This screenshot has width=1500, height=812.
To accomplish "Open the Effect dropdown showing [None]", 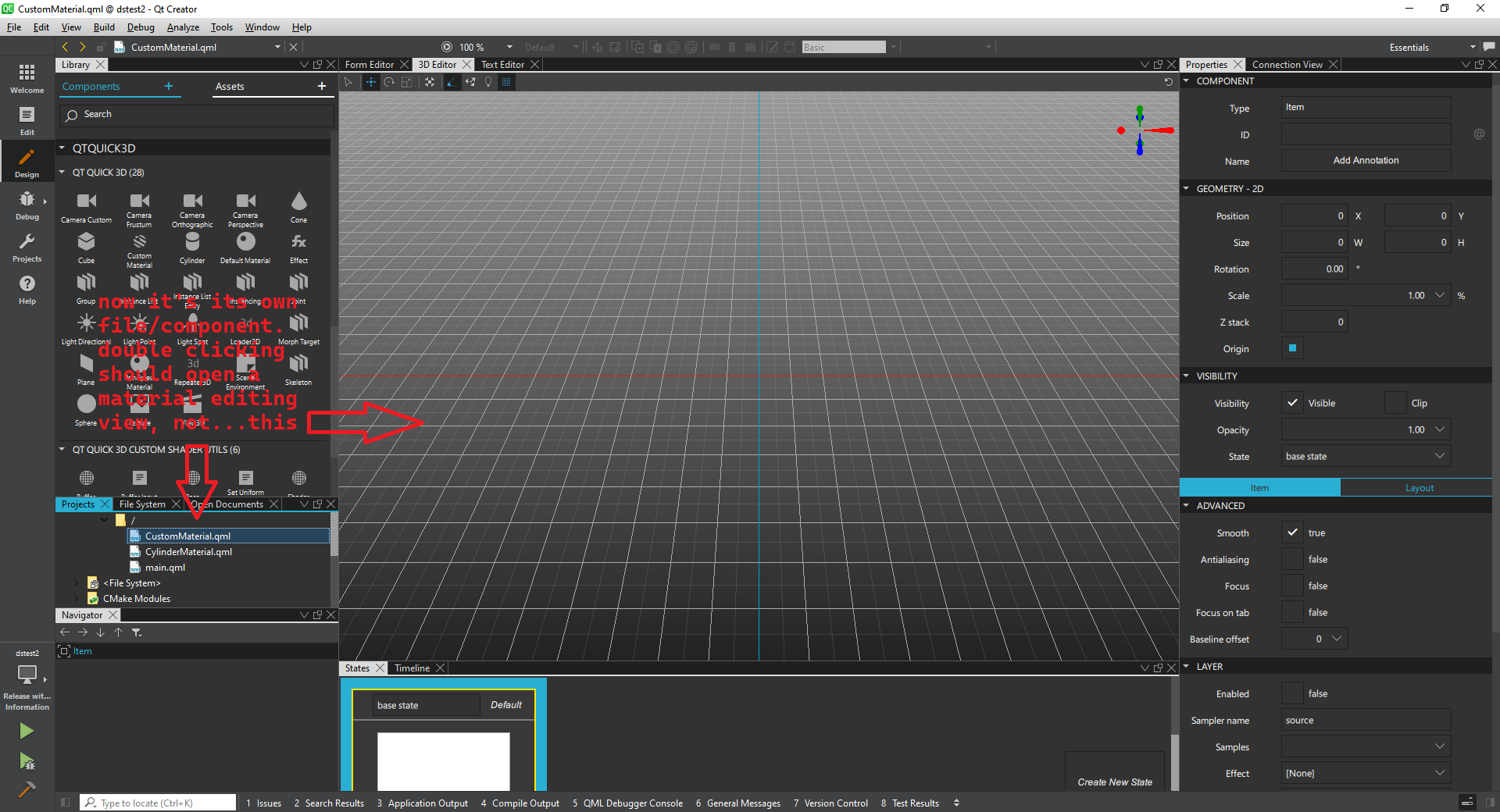I will [x=1365, y=773].
